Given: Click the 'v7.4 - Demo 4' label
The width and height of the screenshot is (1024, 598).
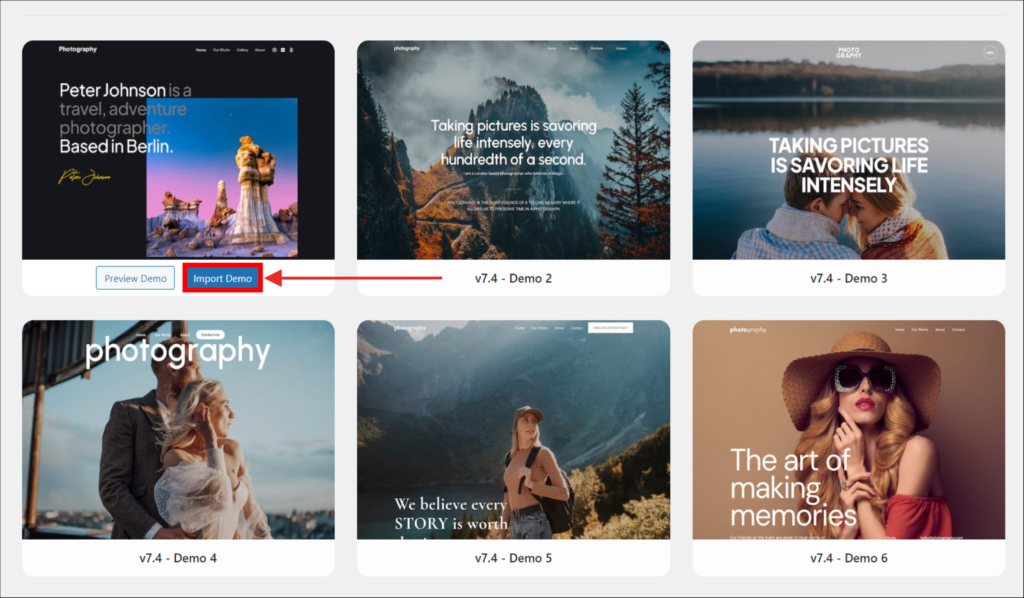Looking at the screenshot, I should 178,558.
